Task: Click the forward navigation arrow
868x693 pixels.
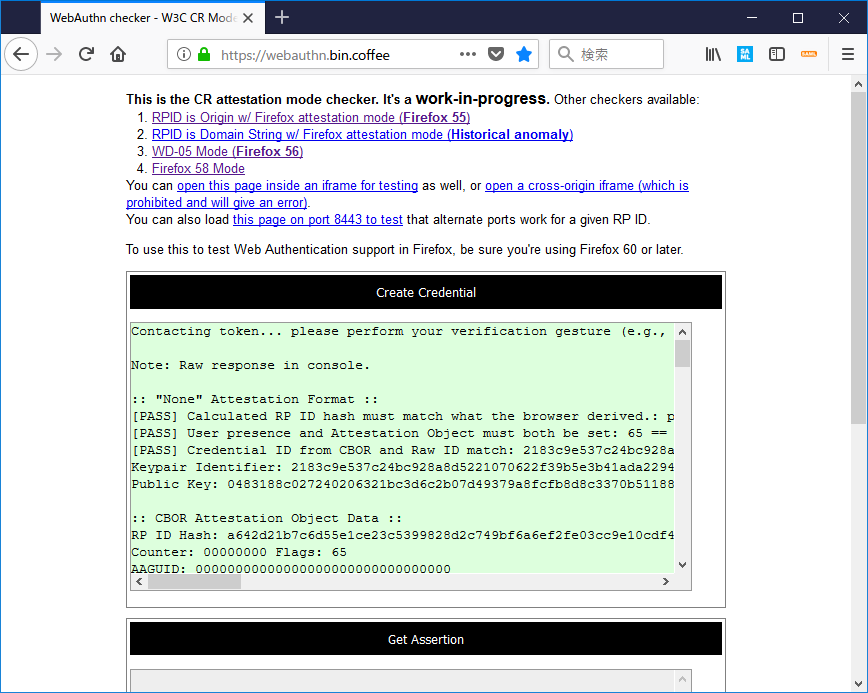Action: coord(54,54)
